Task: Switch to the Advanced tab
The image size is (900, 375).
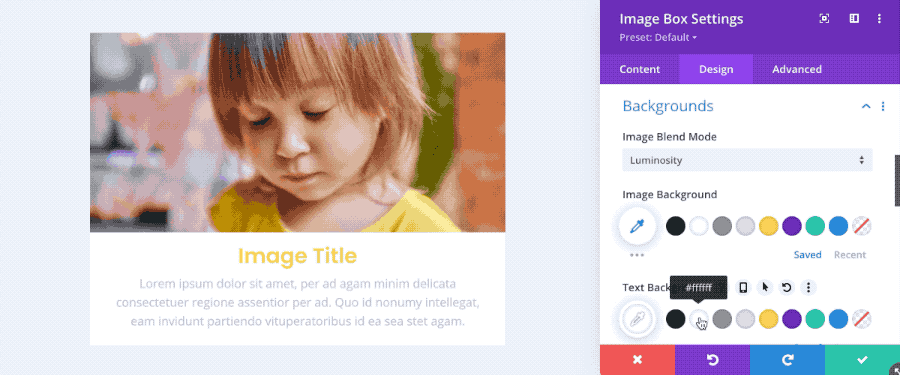Action: pyautogui.click(x=797, y=69)
